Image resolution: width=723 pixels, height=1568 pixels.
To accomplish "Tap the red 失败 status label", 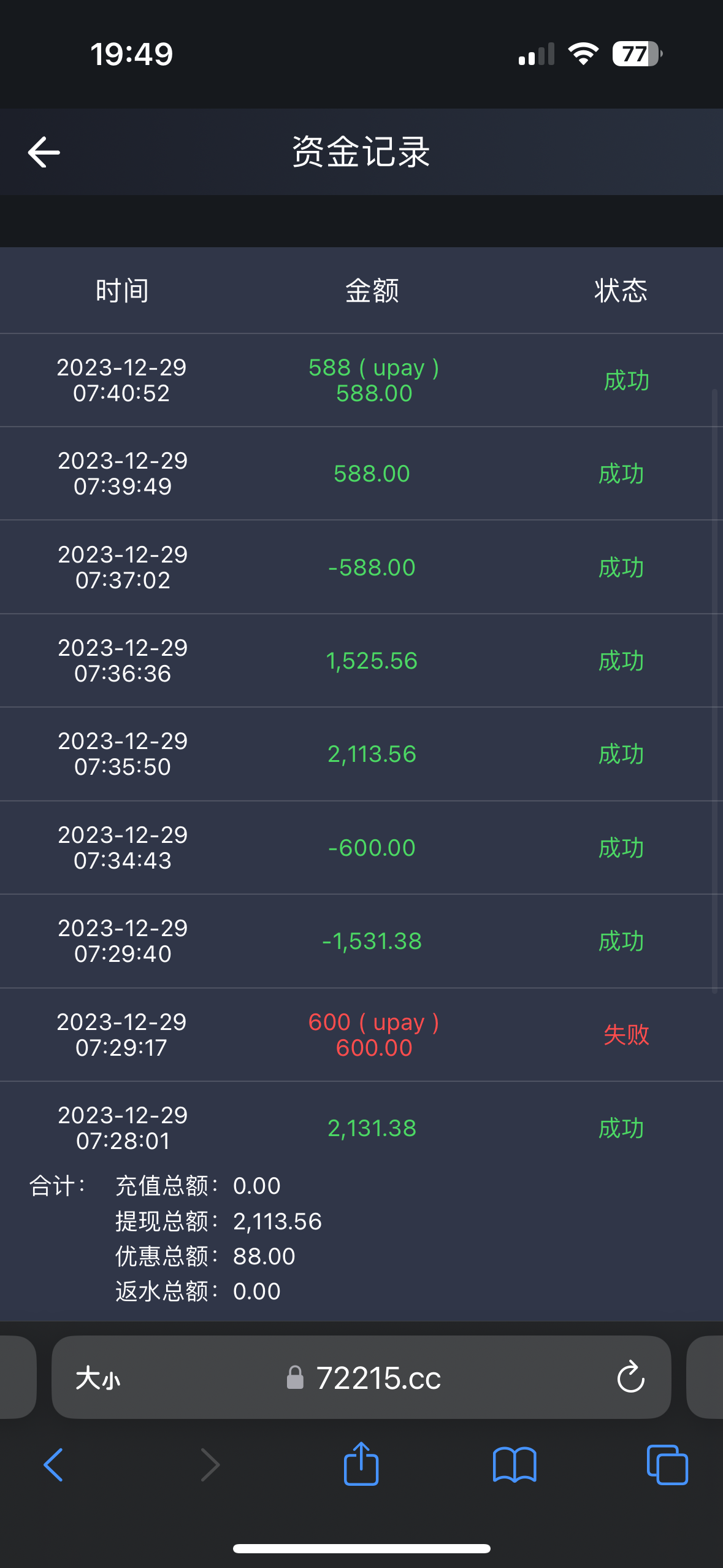I will [x=626, y=1034].
